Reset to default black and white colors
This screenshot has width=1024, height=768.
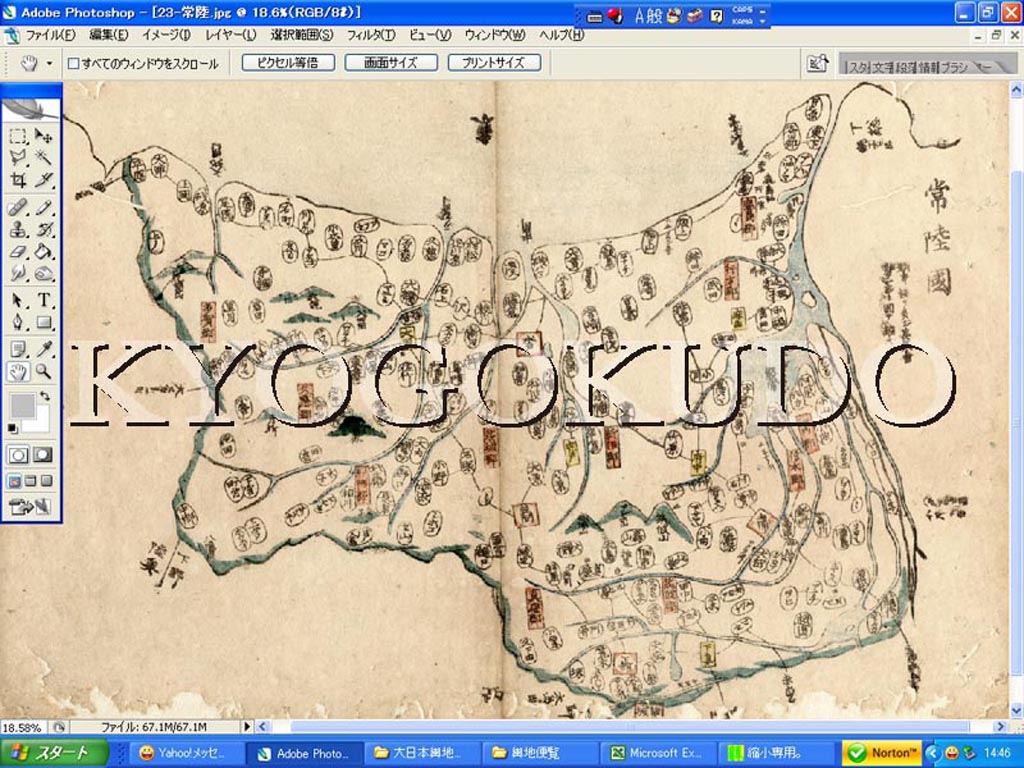tap(12, 428)
